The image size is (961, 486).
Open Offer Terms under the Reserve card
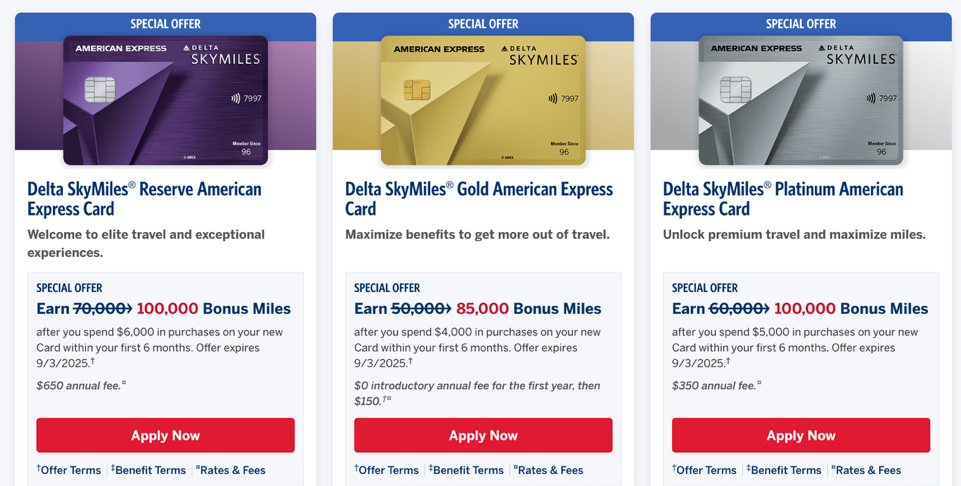(x=69, y=470)
